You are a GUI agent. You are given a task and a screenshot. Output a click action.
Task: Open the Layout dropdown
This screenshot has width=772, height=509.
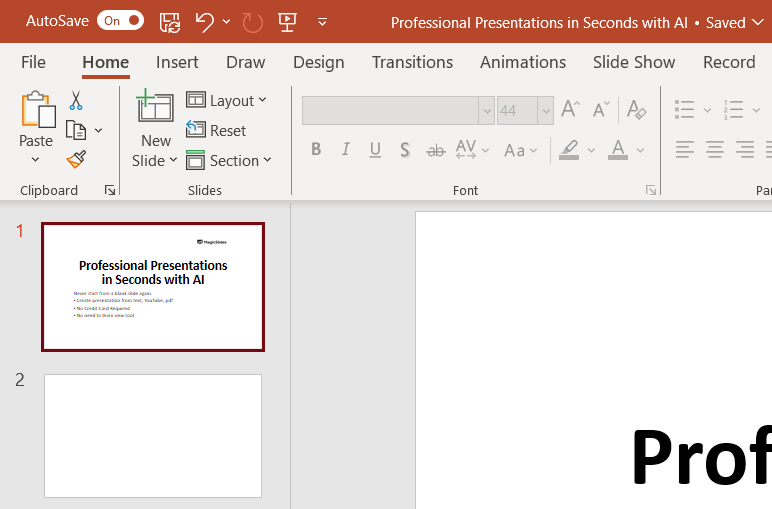[227, 100]
